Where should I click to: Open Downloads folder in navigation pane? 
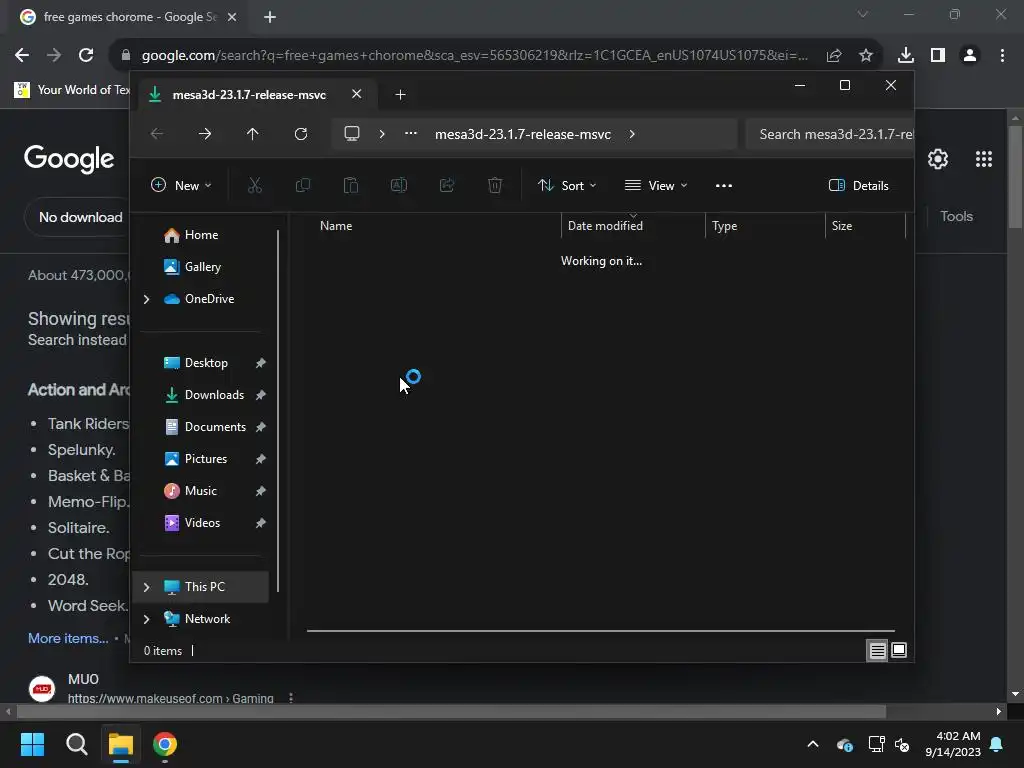[x=201, y=395]
